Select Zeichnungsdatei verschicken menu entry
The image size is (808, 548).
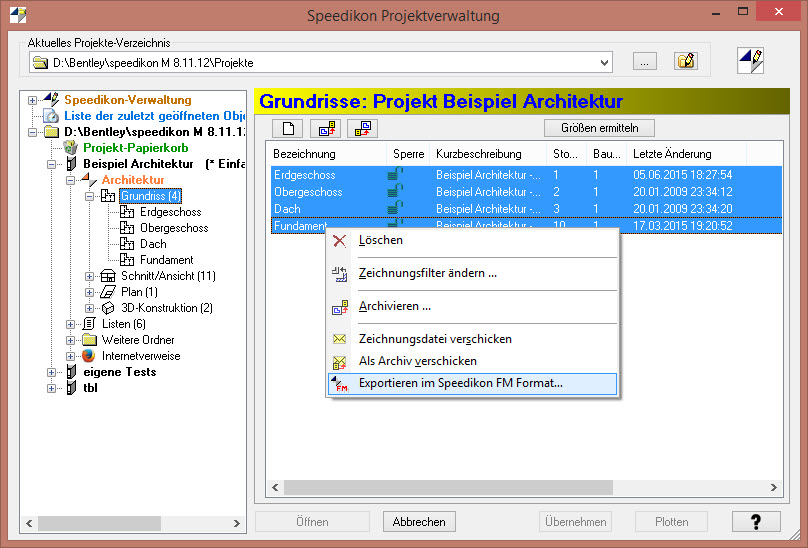tap(473, 339)
